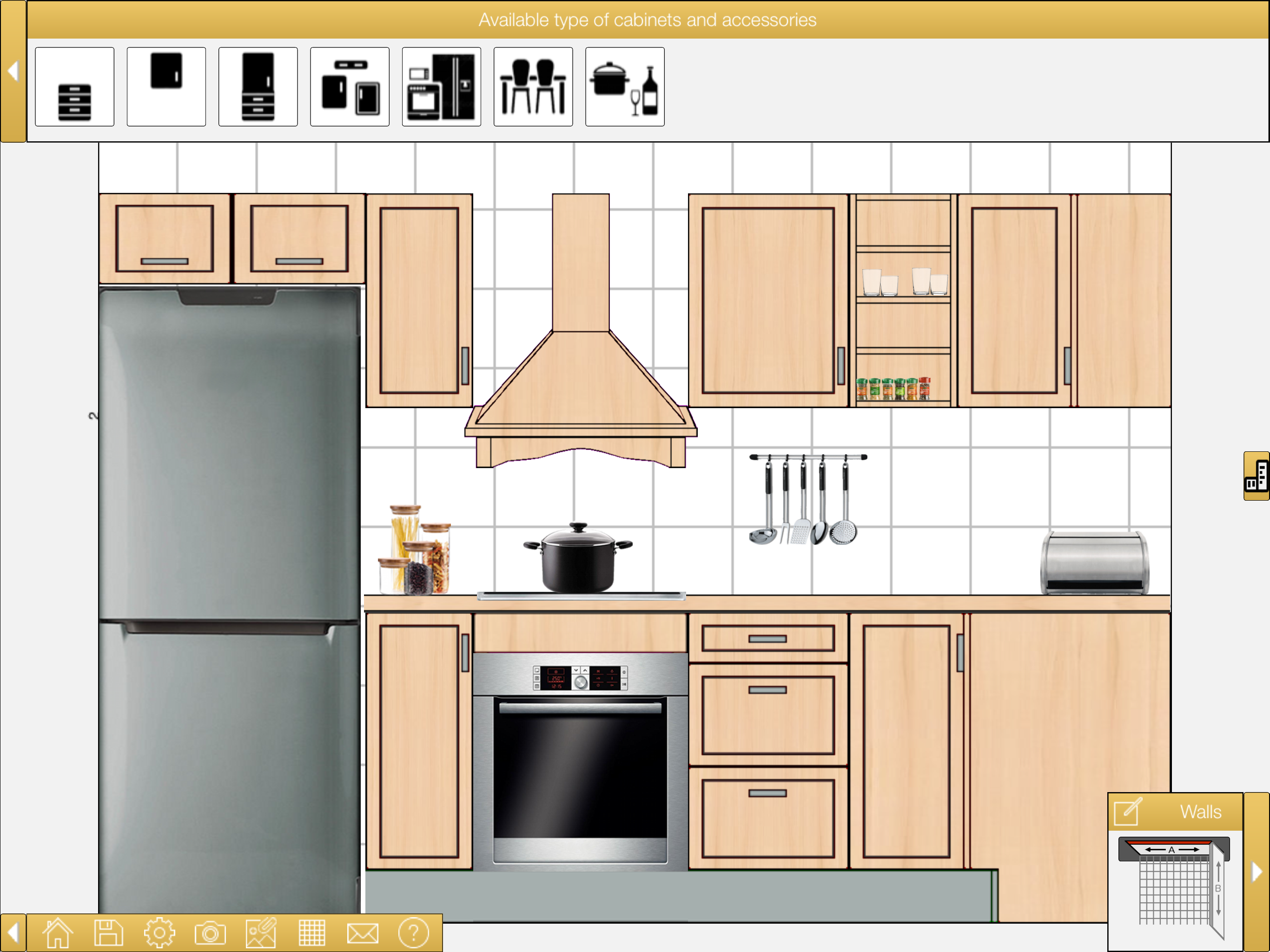Screen dimensions: 1270x952
Task: Open the cabinet doors and handles category
Action: coord(350,87)
